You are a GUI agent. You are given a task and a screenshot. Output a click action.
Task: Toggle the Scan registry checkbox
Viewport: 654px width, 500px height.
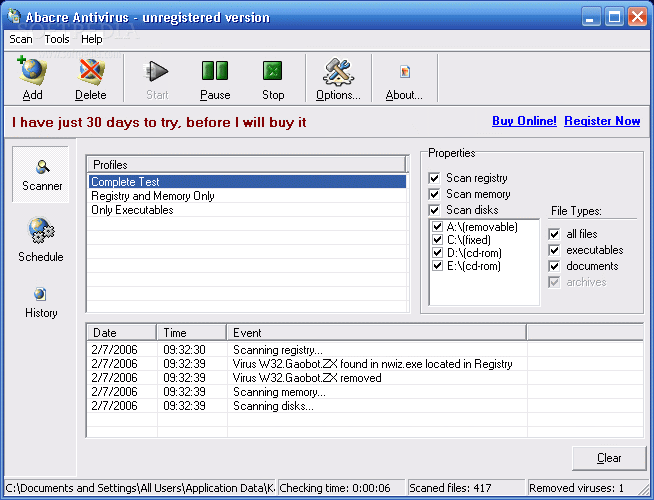click(x=434, y=178)
